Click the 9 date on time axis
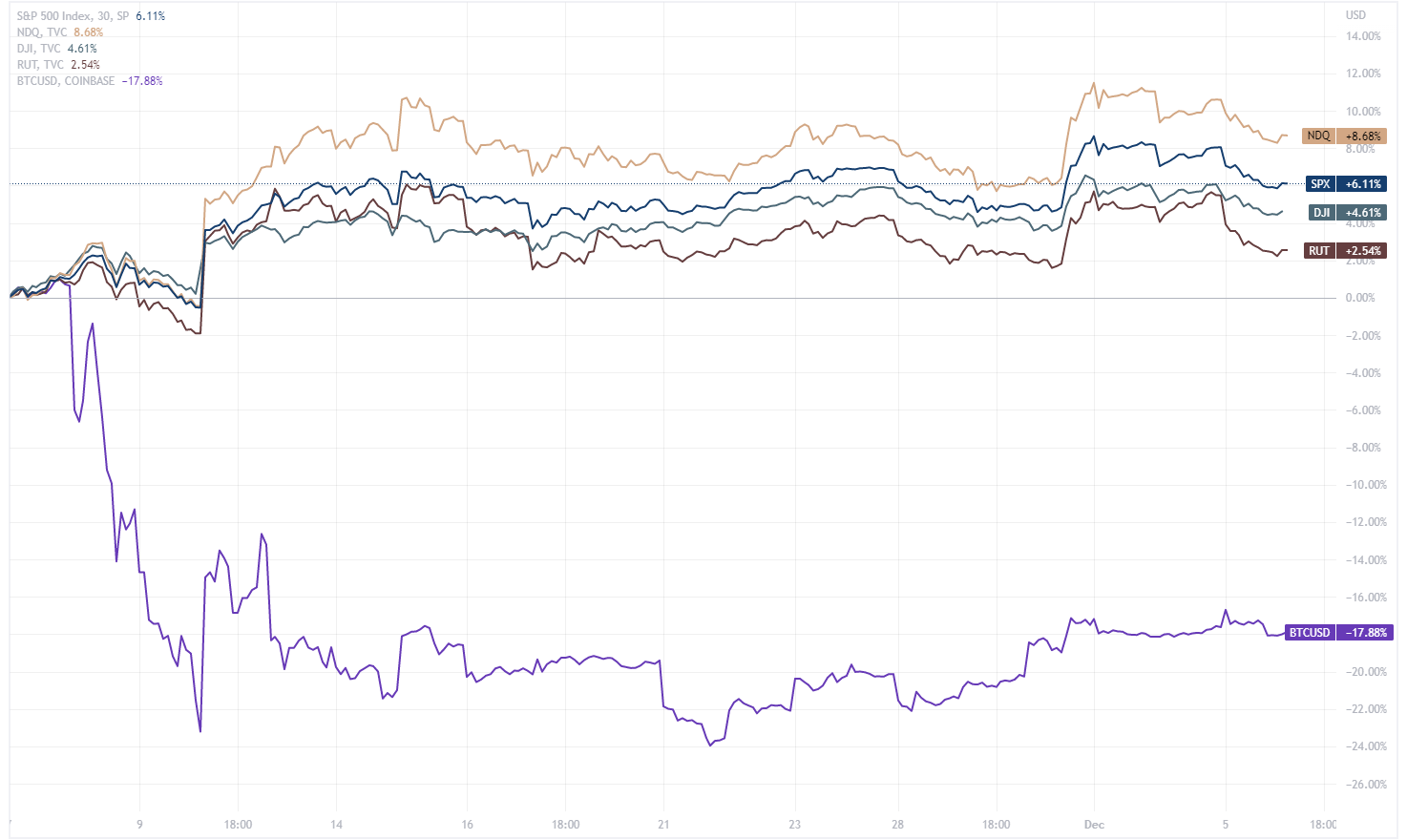 coord(139,825)
